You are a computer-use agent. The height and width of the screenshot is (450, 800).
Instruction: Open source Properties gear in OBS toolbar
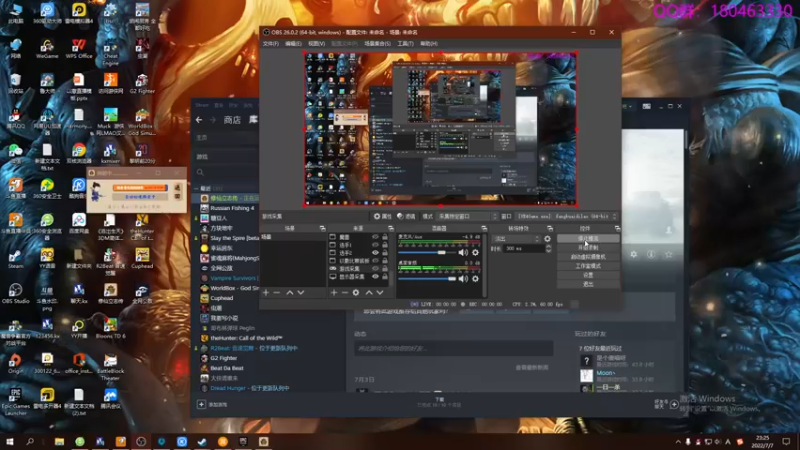coord(382,216)
